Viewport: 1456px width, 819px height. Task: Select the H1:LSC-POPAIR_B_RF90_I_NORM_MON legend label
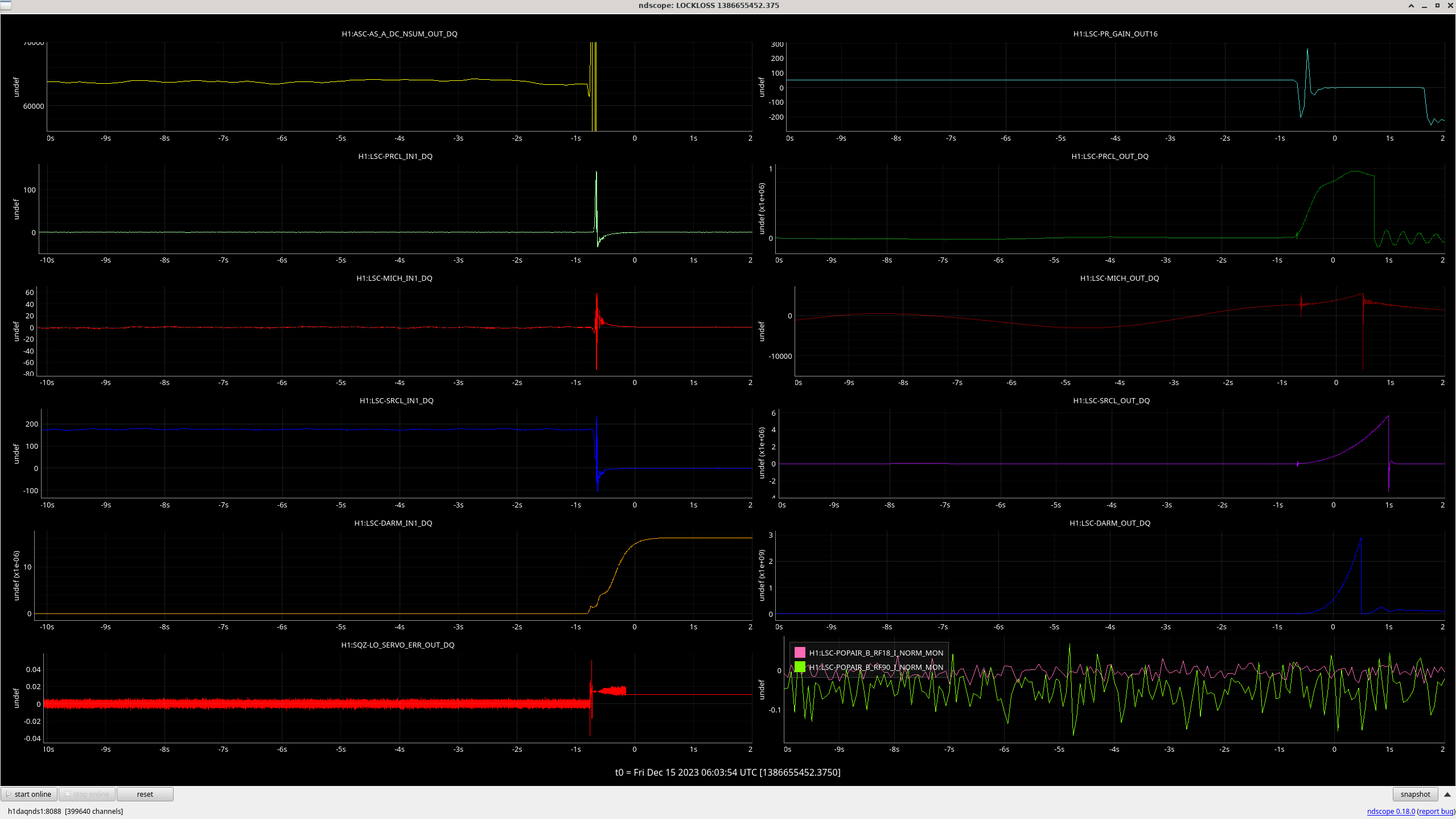pyautogui.click(x=876, y=667)
